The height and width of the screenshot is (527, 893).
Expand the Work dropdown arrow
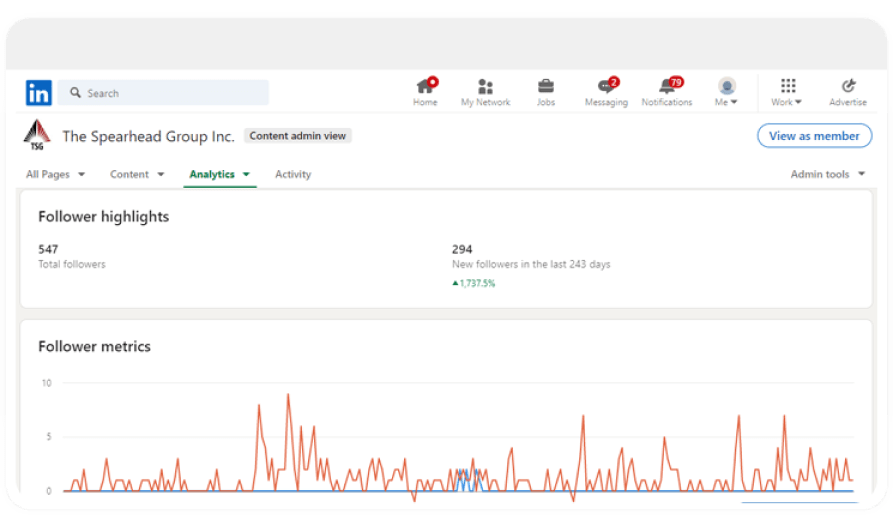[798, 102]
